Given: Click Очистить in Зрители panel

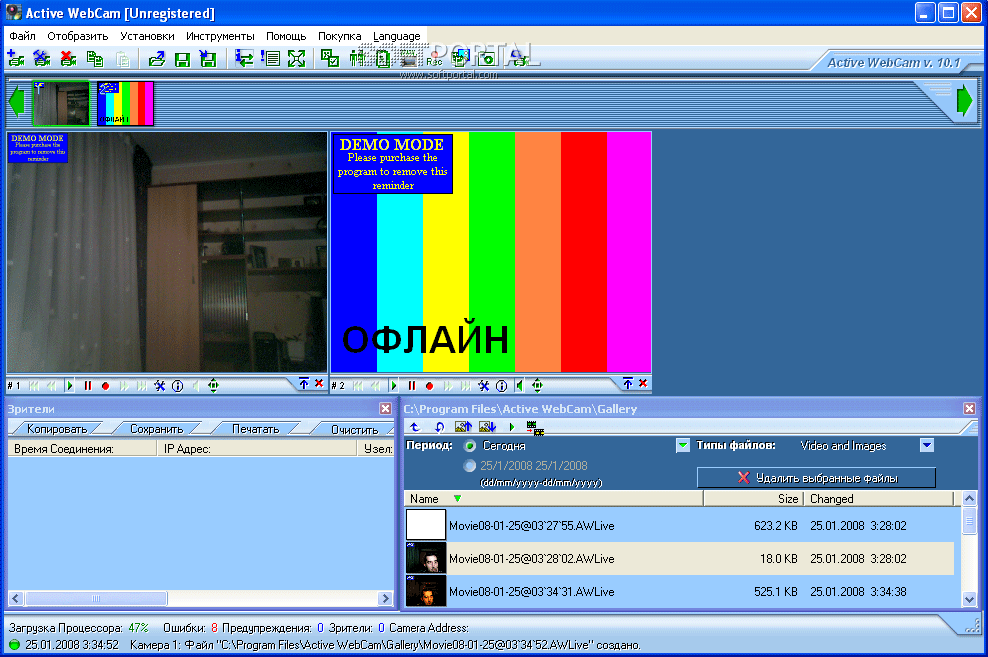Looking at the screenshot, I should tap(354, 429).
